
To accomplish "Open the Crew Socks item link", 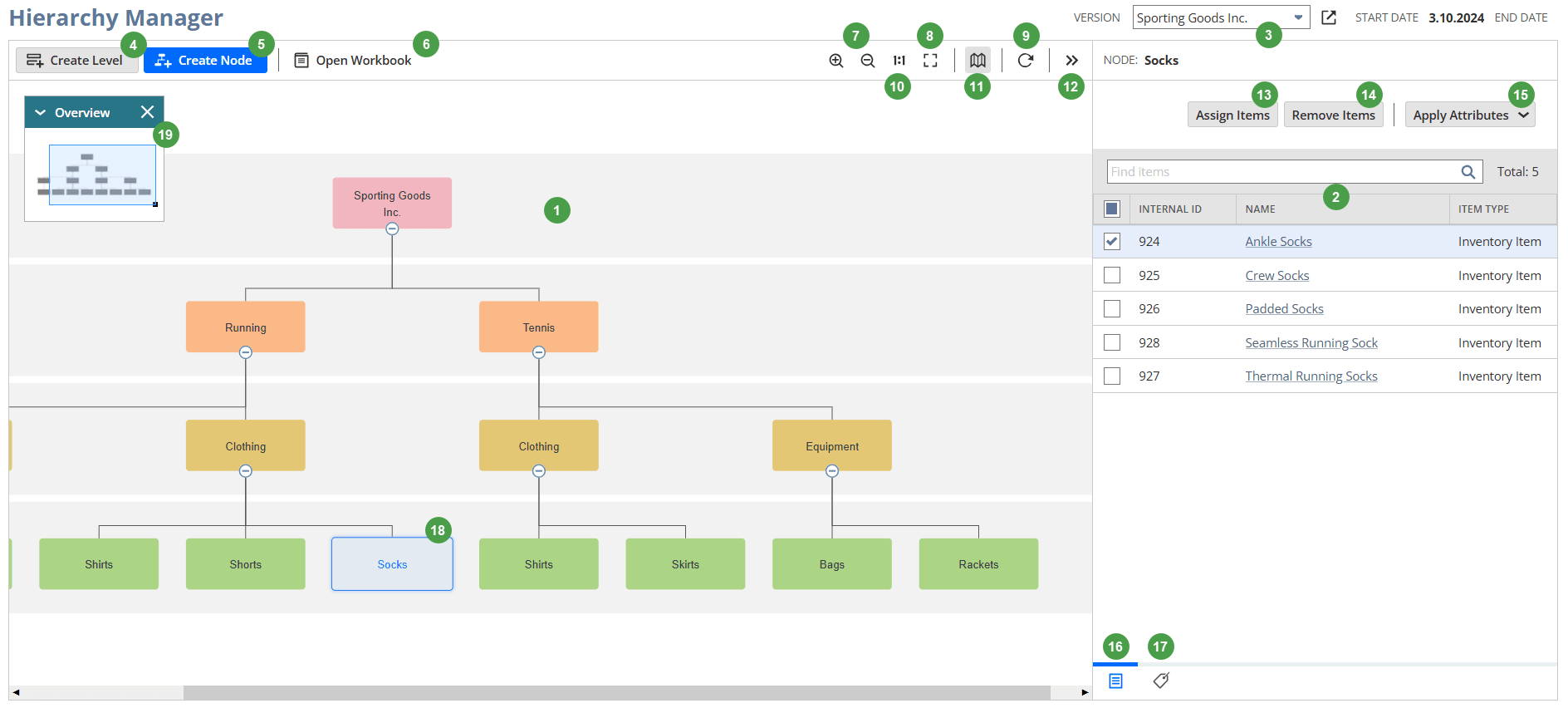I will click(x=1276, y=276).
